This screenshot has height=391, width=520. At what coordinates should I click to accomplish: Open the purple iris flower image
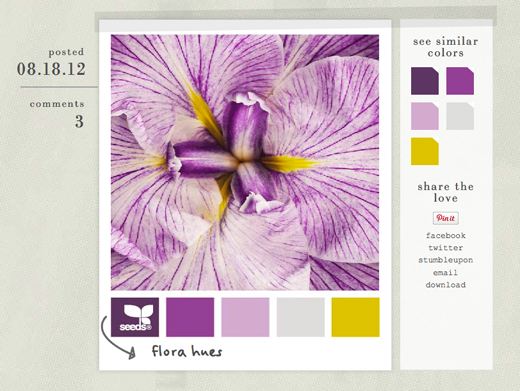click(x=245, y=162)
